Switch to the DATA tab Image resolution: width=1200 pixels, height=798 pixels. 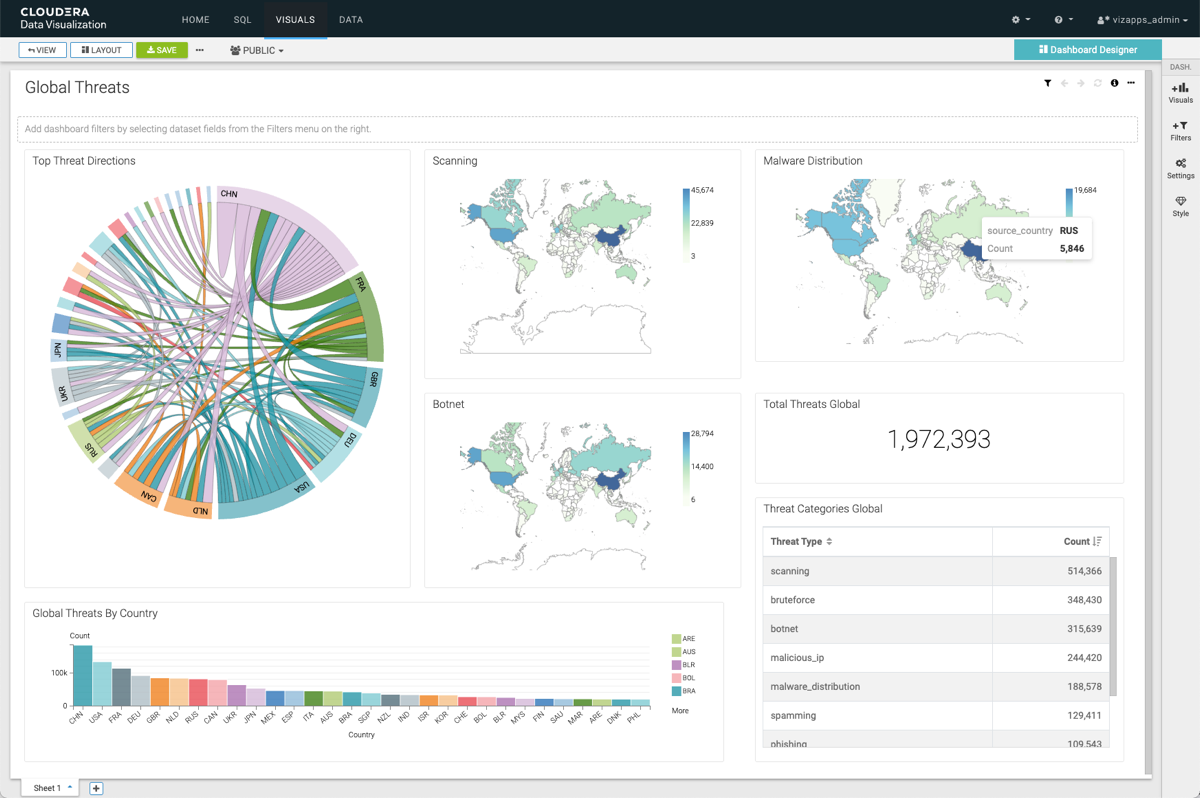(351, 19)
